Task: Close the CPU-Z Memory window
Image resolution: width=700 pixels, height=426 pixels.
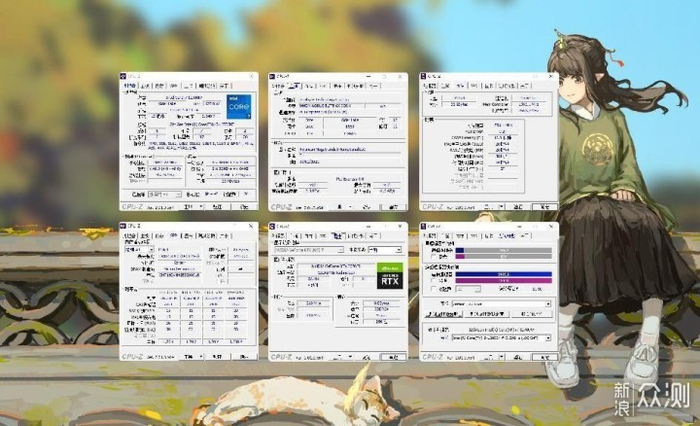Action: [551, 76]
